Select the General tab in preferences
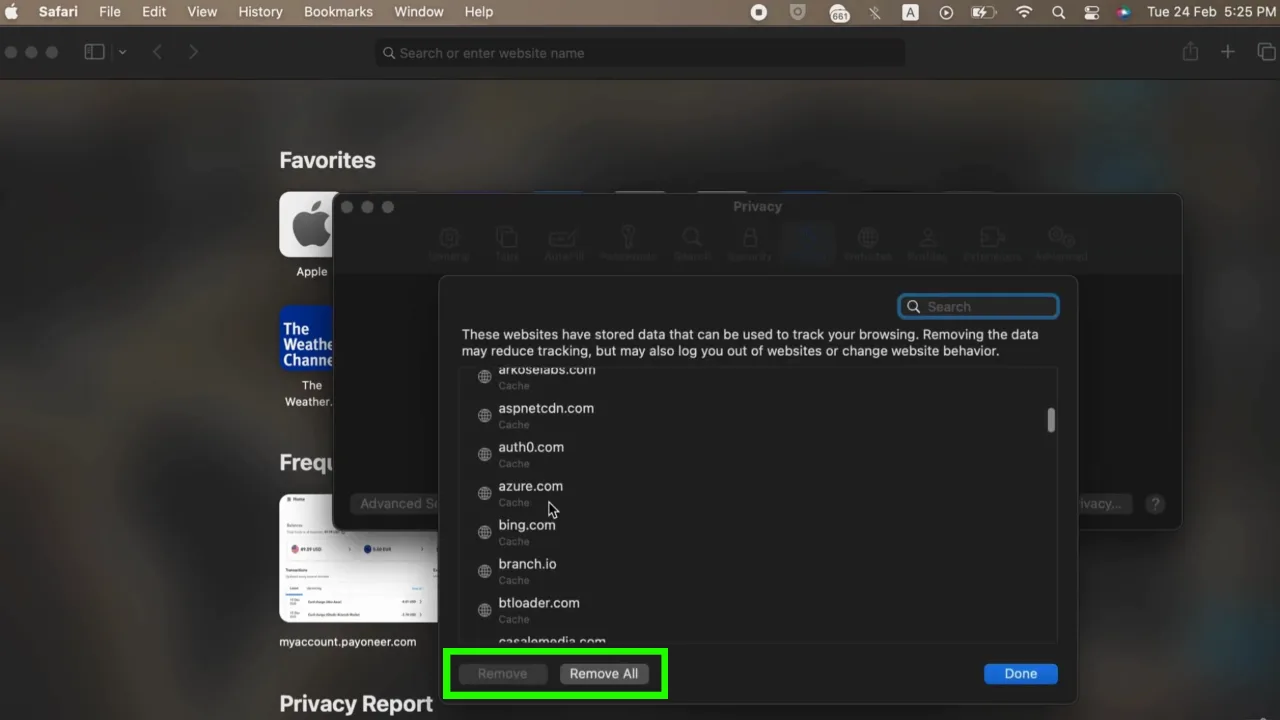Viewport: 1280px width, 720px height. pyautogui.click(x=450, y=243)
